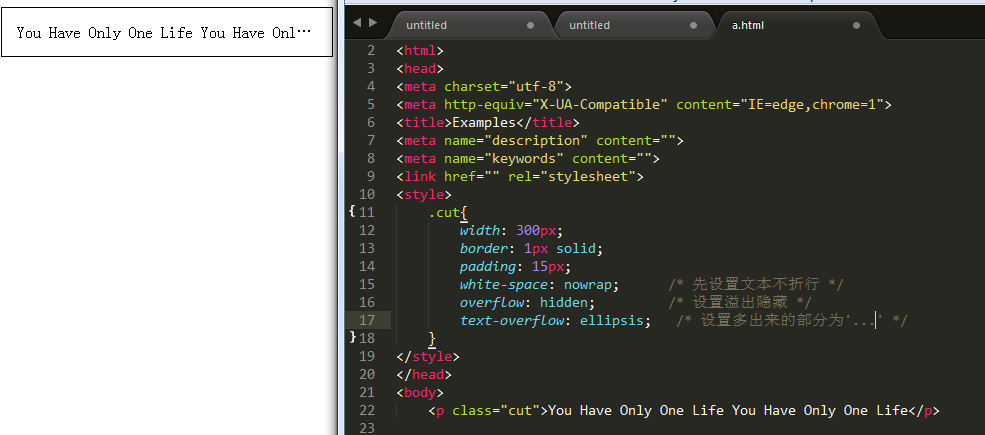The height and width of the screenshot is (435, 985).
Task: Click the ellipsis value
Action: tap(612, 321)
